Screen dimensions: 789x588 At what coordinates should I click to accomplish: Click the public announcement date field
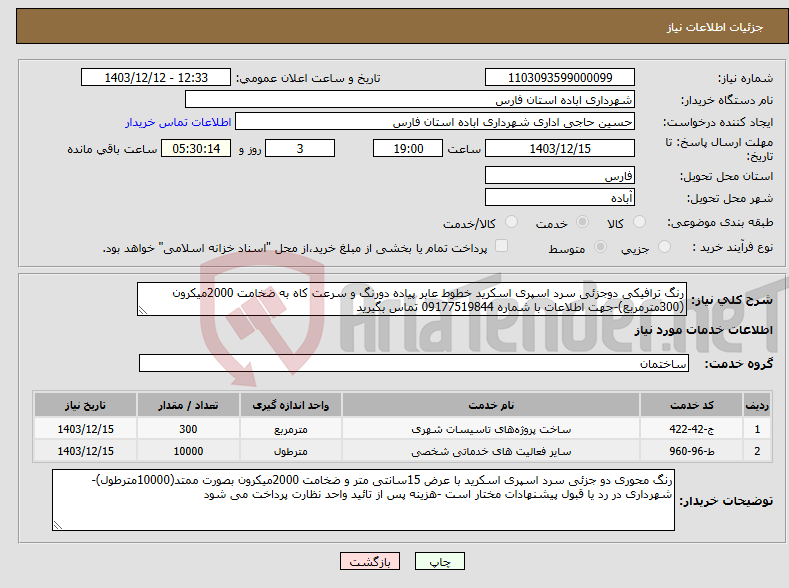pos(155,77)
